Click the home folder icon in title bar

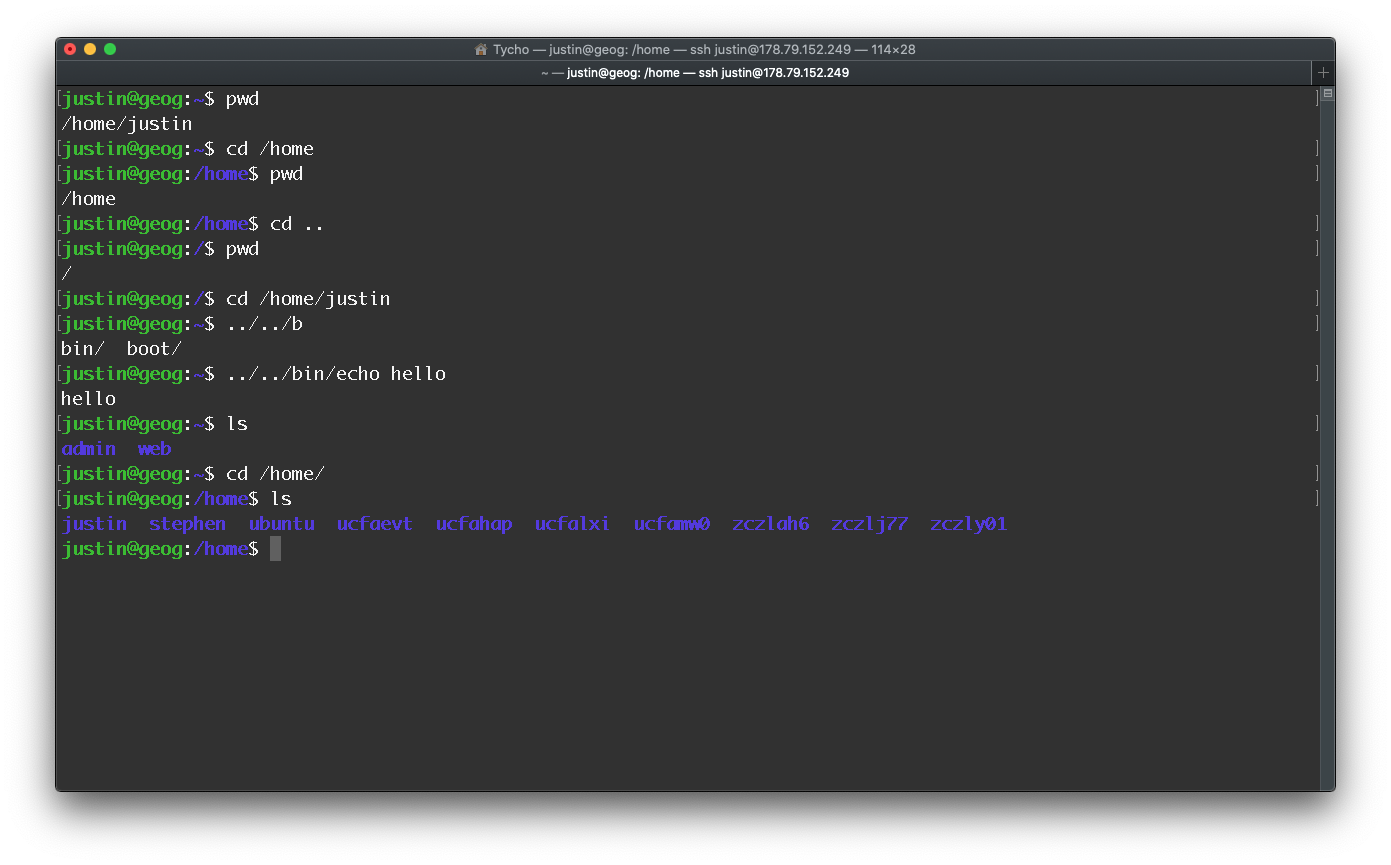tap(481, 49)
